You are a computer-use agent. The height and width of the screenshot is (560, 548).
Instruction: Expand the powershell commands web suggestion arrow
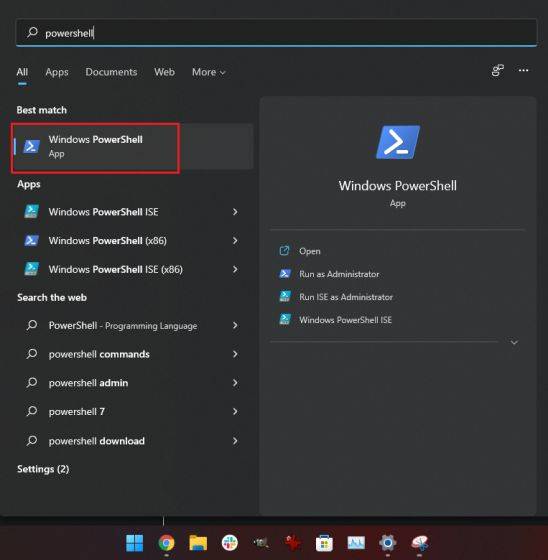(x=235, y=354)
